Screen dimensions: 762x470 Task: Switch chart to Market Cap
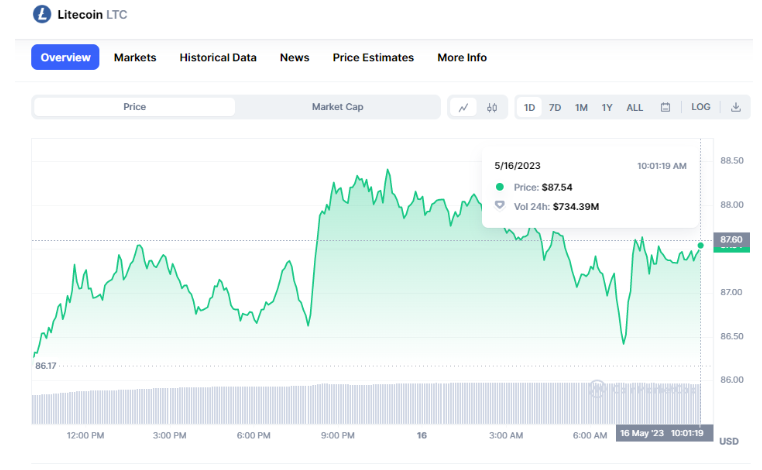tap(337, 107)
